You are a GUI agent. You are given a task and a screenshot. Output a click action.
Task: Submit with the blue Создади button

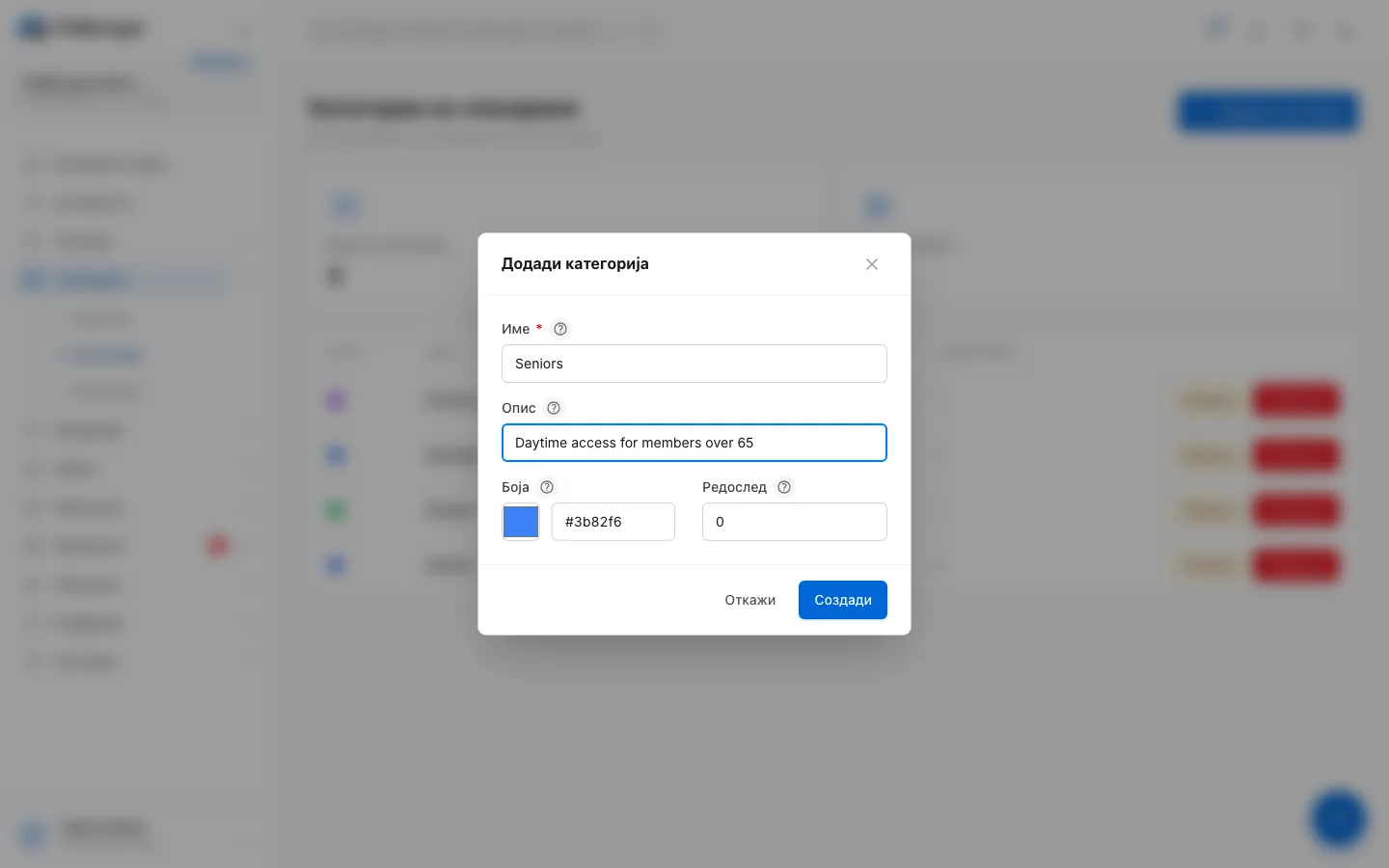[843, 600]
